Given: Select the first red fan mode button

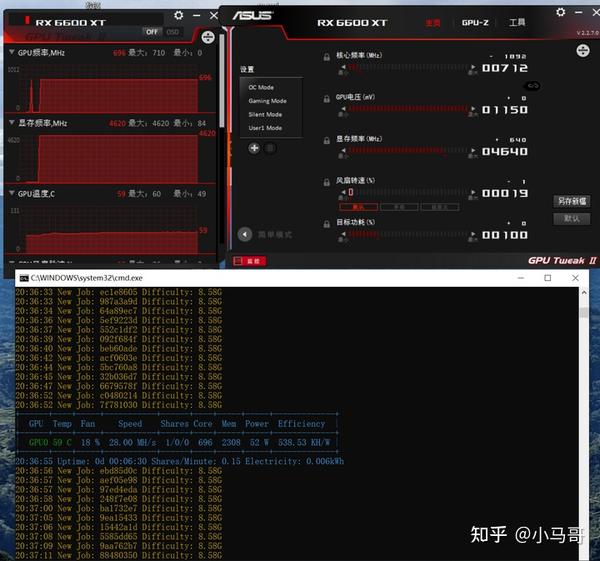Looking at the screenshot, I should 359,207.
